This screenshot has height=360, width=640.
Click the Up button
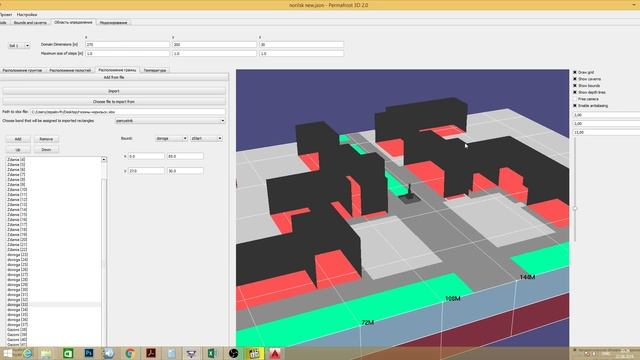tap(18, 150)
